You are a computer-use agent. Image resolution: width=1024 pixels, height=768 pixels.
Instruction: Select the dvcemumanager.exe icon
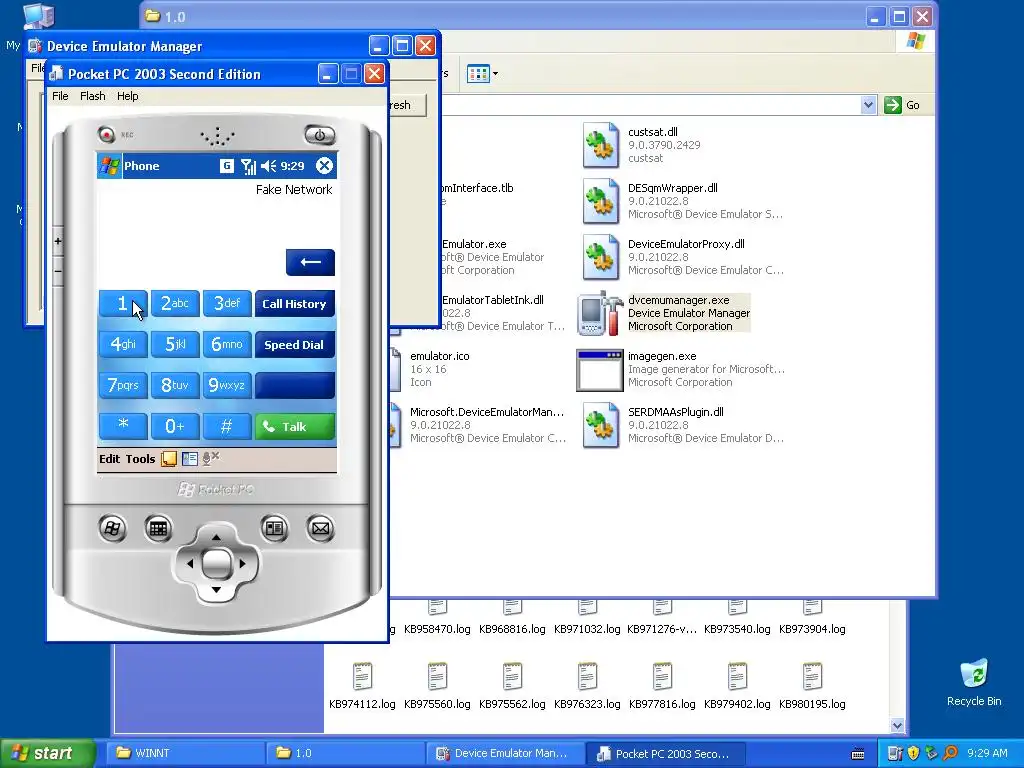click(x=600, y=313)
